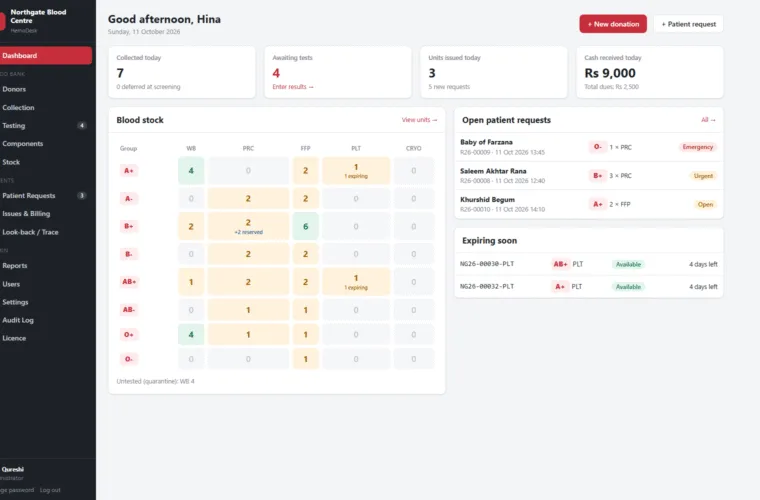Click the Testing count badge 4
The image size is (760, 500).
(x=82, y=125)
